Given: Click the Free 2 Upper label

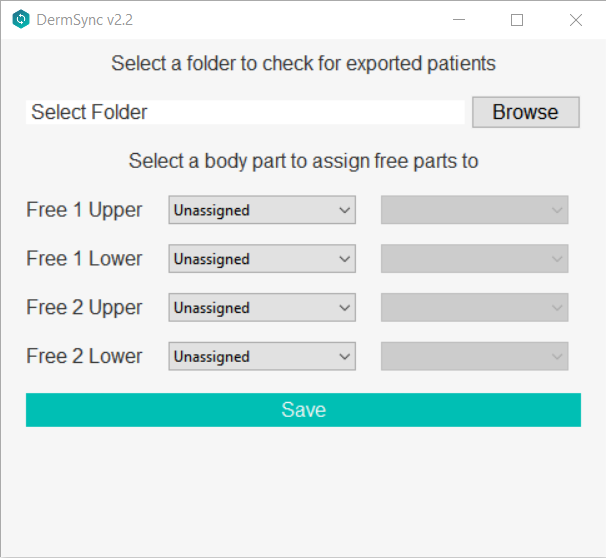Looking at the screenshot, I should click(84, 308).
